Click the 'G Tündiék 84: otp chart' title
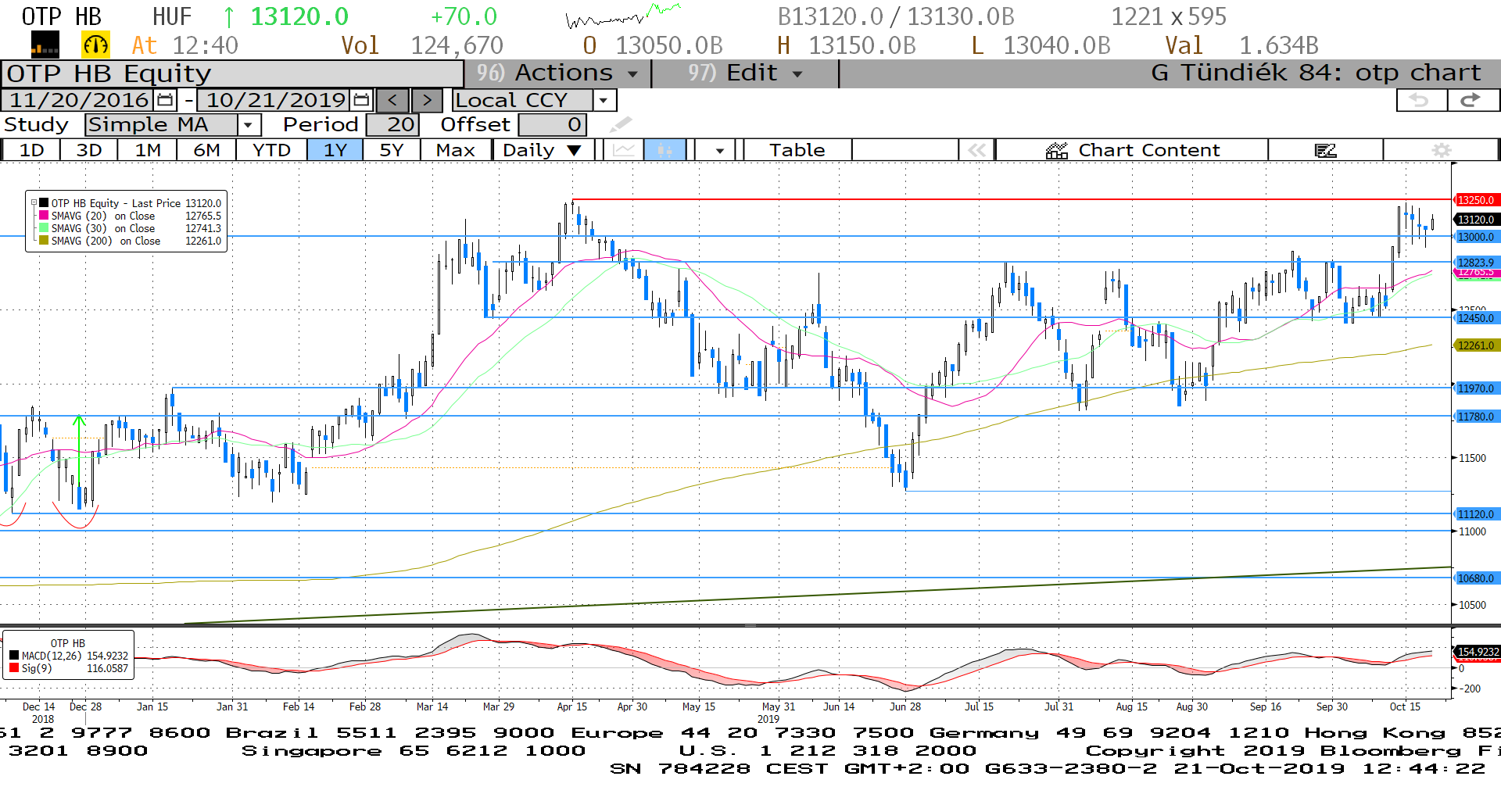The width and height of the screenshot is (1501, 812). pos(1316,73)
